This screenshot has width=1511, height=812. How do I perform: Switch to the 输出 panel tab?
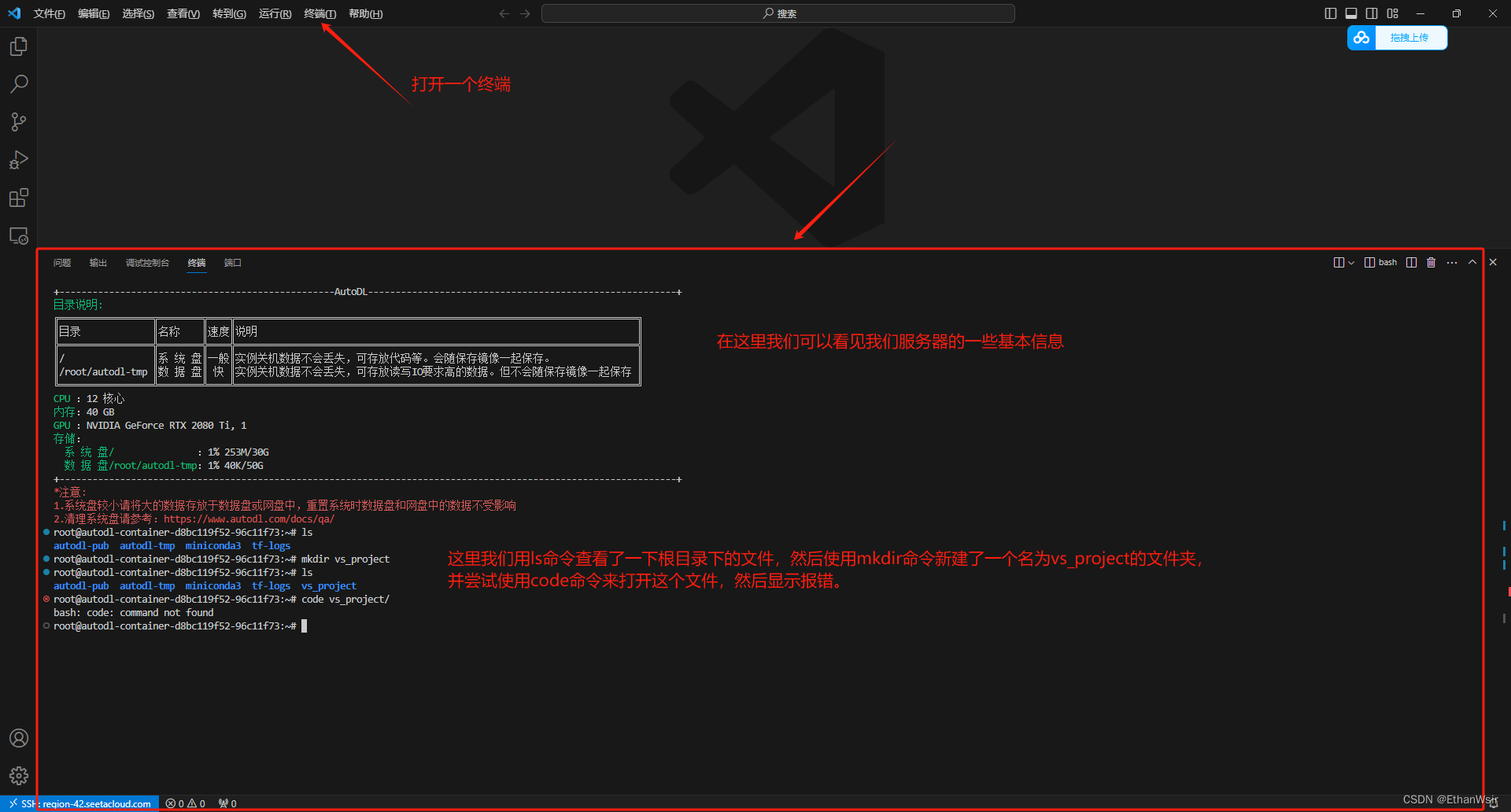98,263
